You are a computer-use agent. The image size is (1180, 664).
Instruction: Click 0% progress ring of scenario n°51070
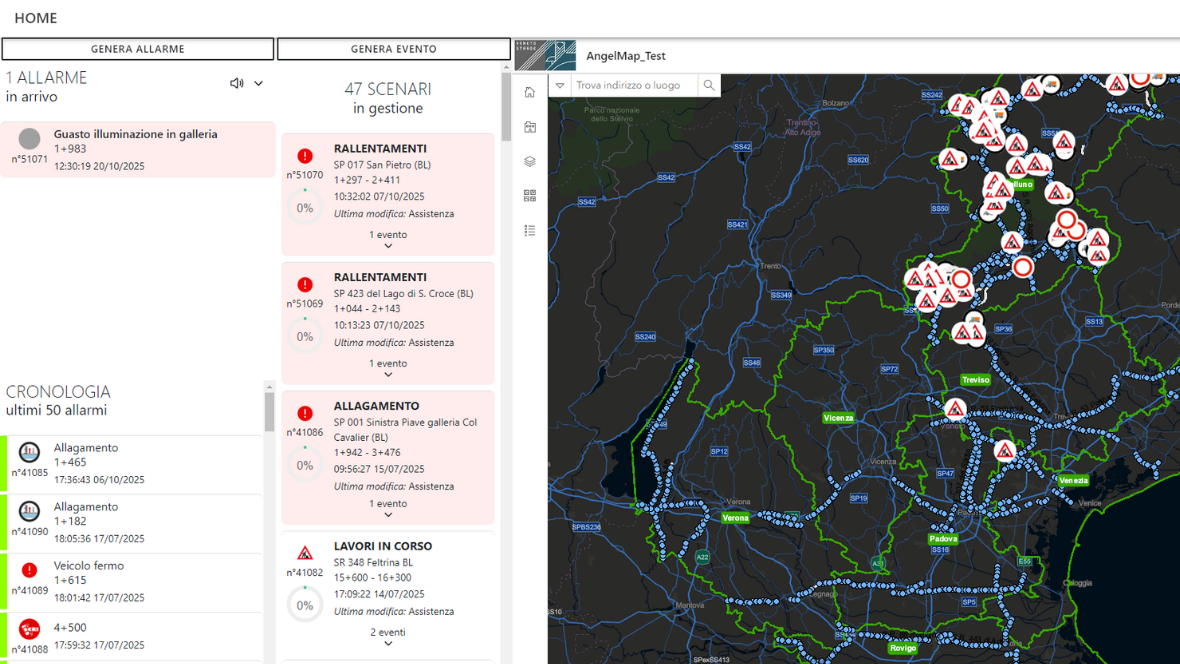(305, 208)
